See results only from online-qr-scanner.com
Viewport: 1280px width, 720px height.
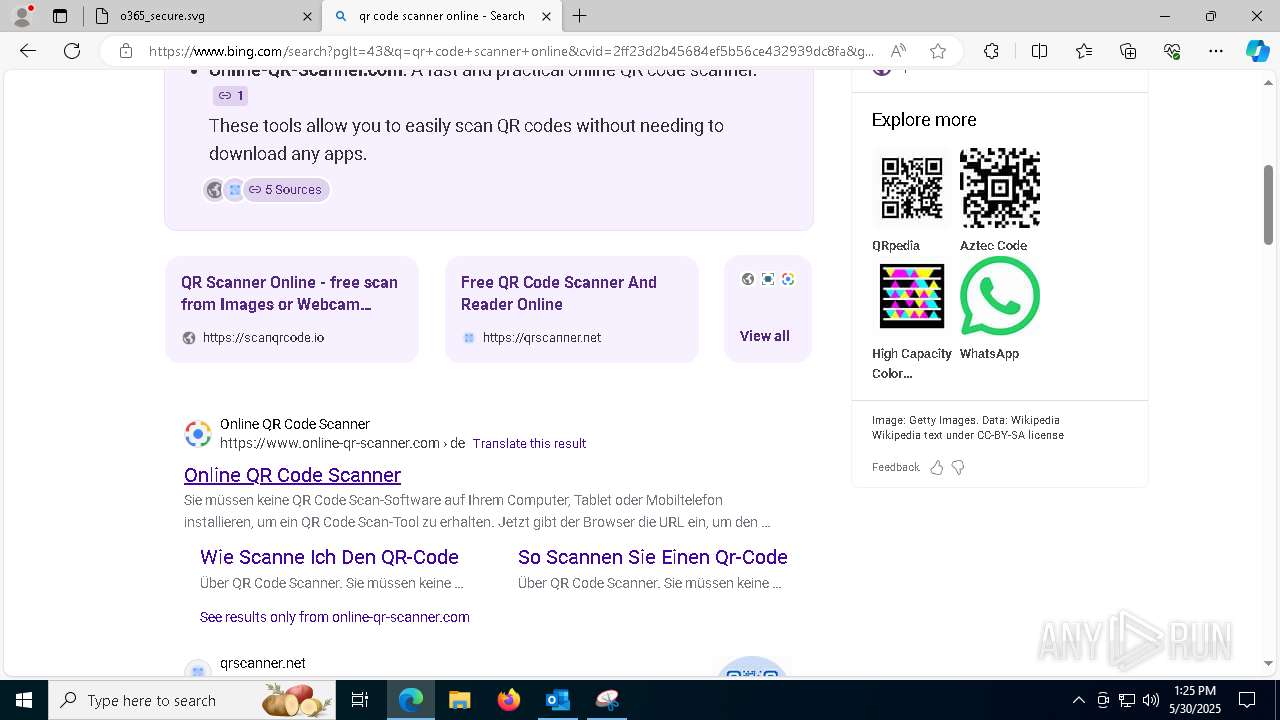click(335, 617)
